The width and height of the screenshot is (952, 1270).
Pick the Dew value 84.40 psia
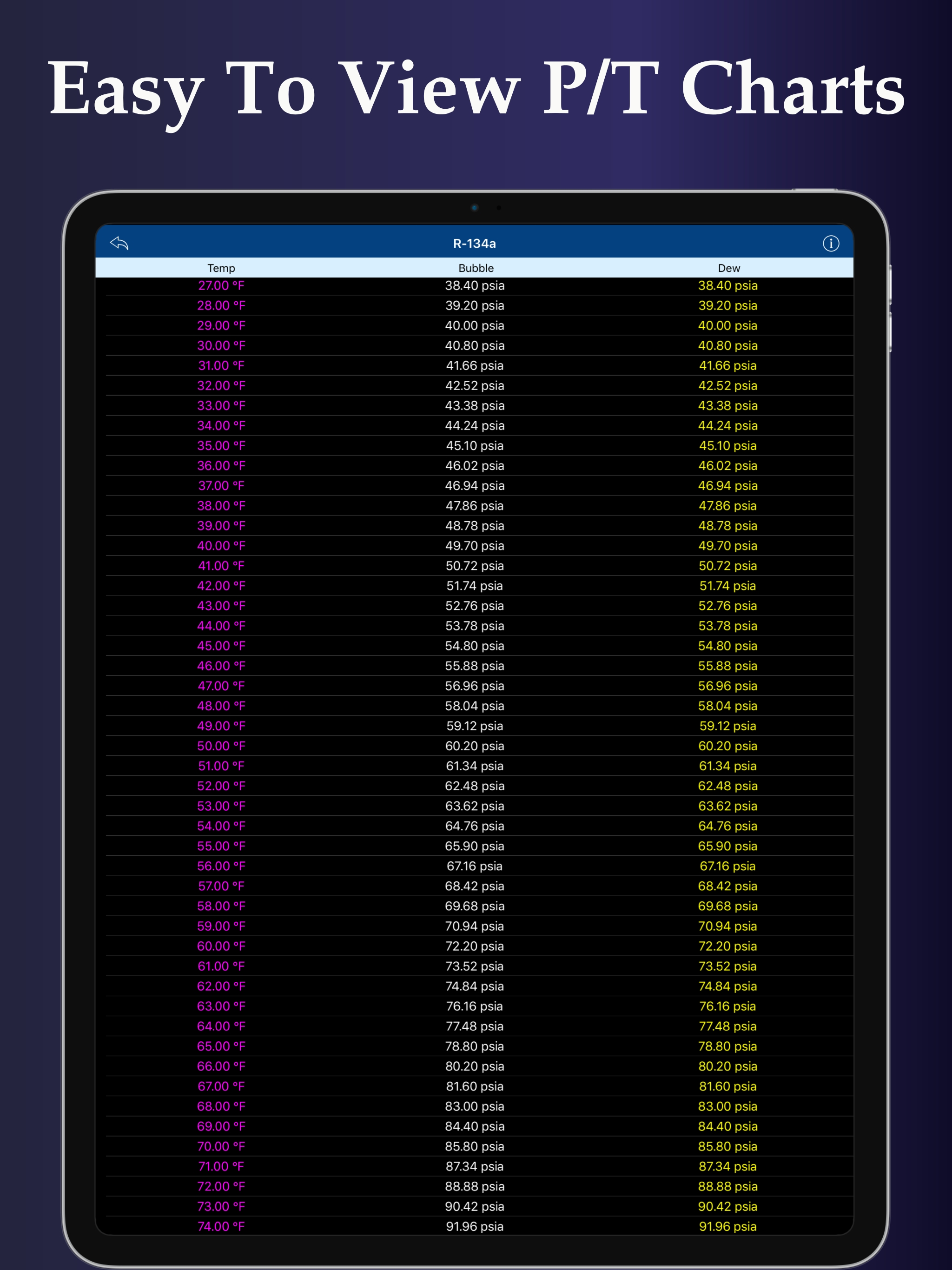click(x=727, y=1126)
